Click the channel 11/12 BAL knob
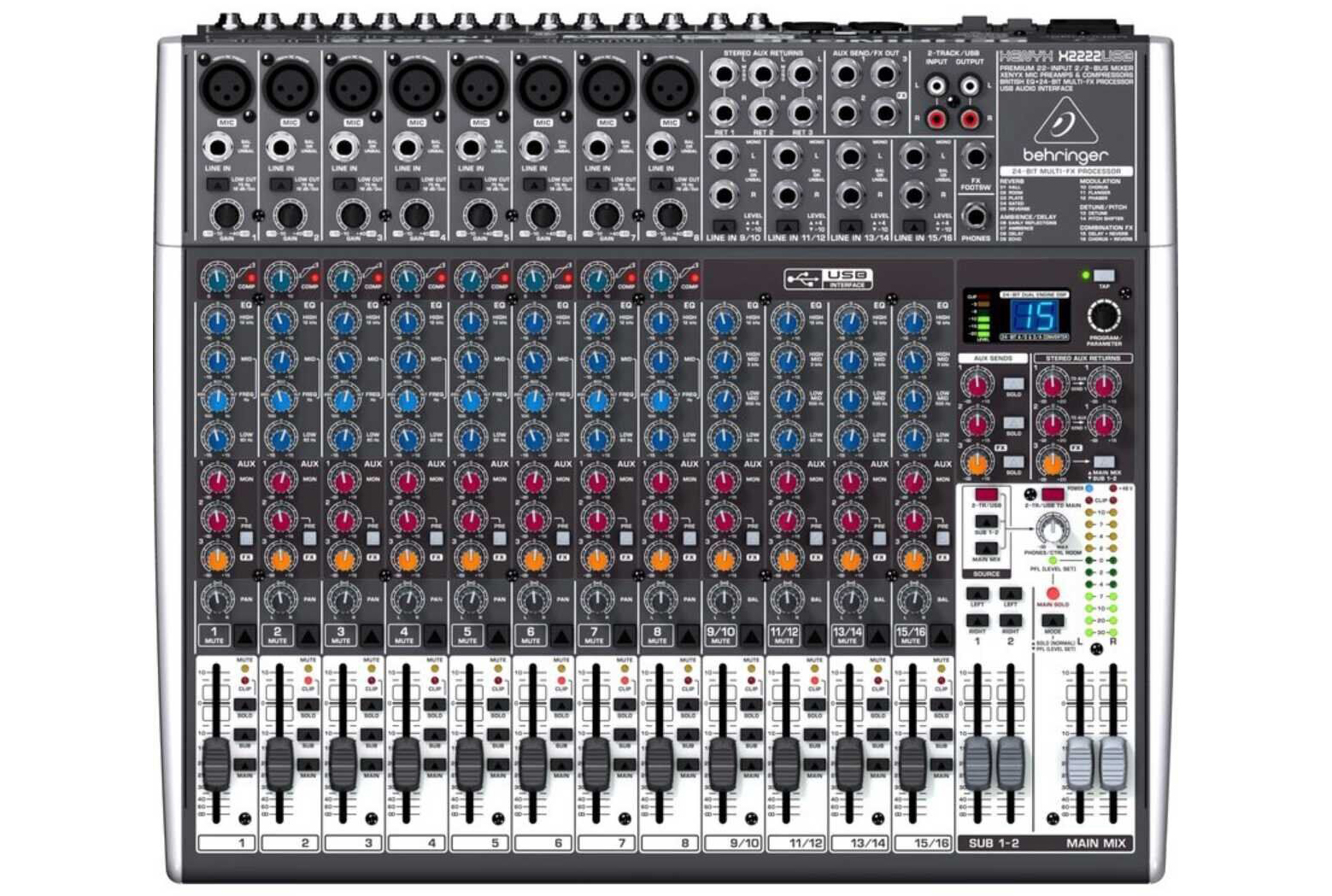Image resolution: width=1332 pixels, height=896 pixels. click(x=786, y=601)
